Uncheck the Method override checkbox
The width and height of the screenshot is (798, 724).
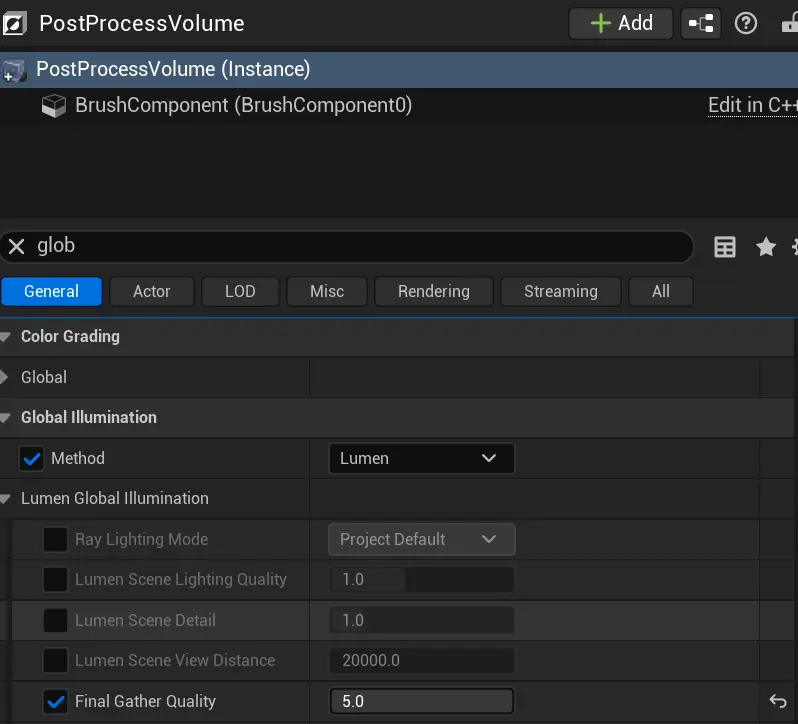click(33, 458)
